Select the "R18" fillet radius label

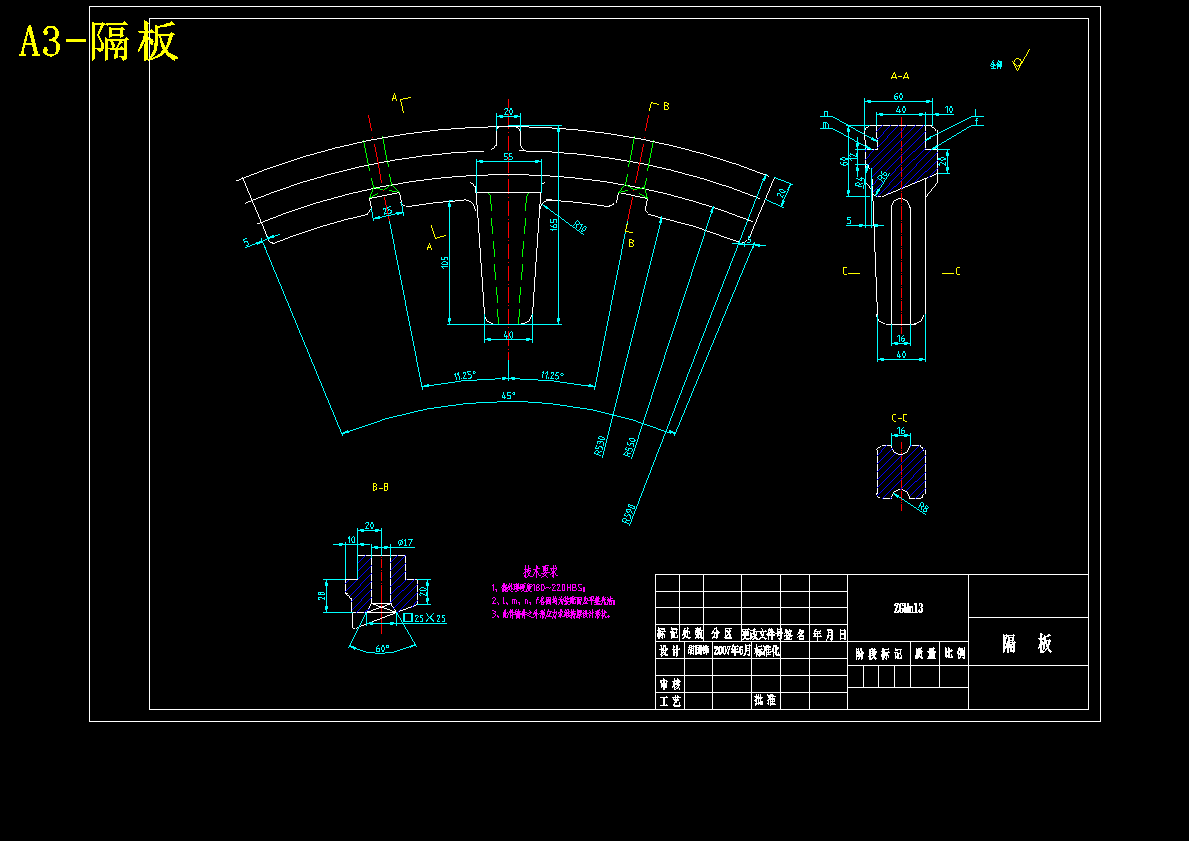click(580, 227)
